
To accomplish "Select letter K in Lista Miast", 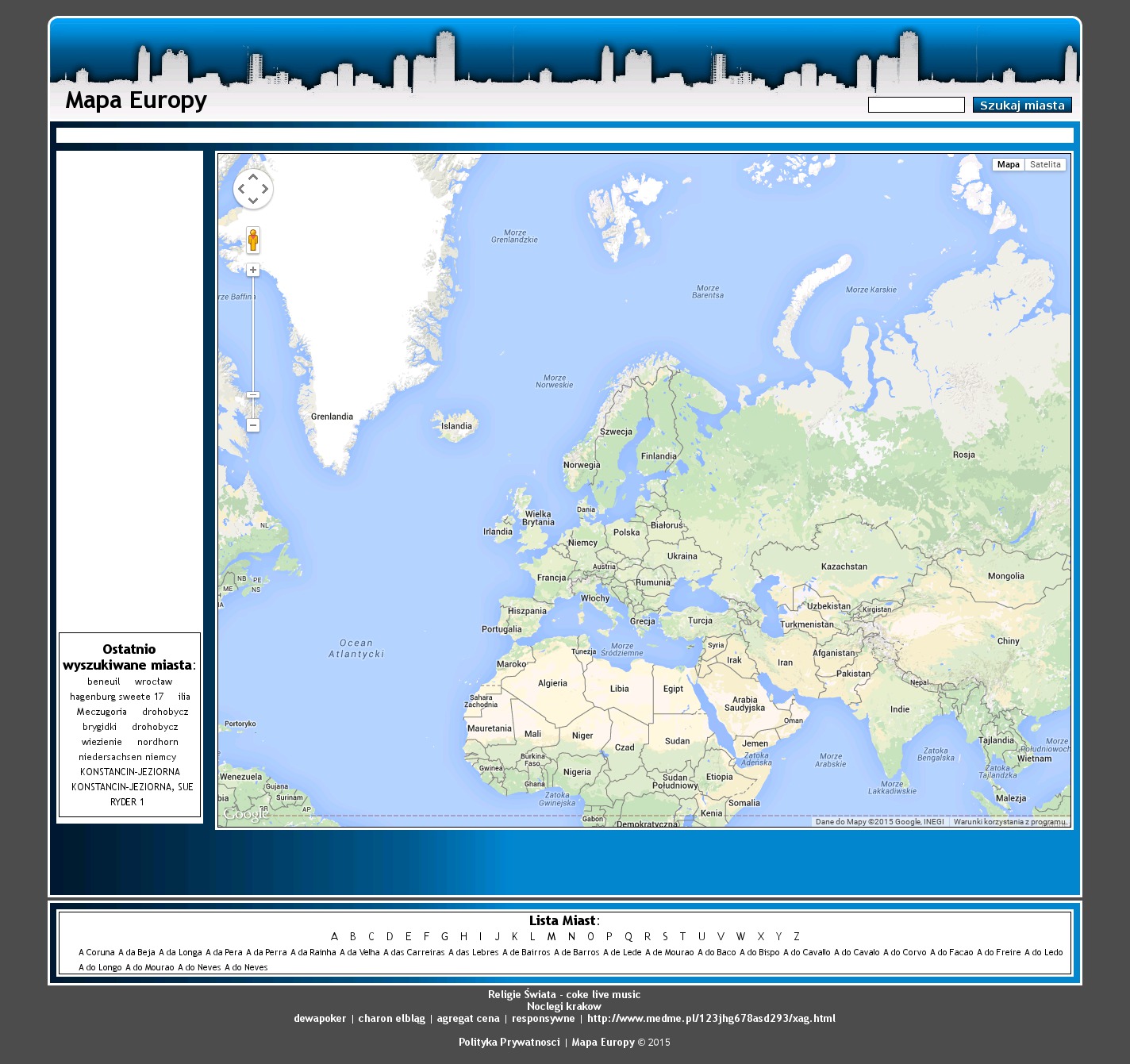I will point(515,936).
